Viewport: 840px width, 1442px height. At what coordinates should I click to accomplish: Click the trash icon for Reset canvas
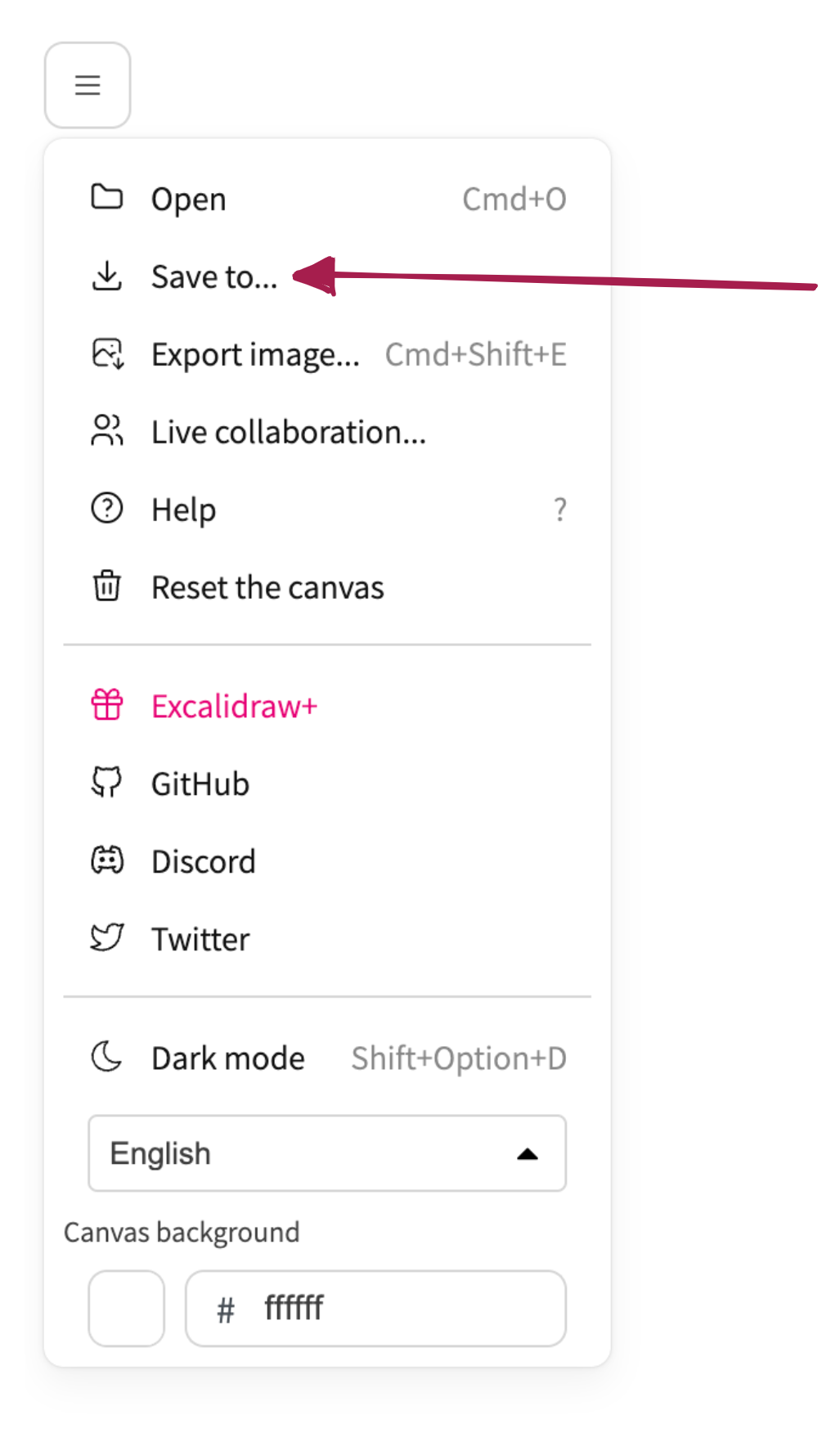tap(107, 586)
